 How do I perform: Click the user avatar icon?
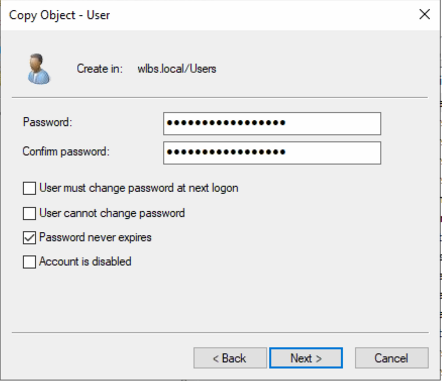(39, 69)
